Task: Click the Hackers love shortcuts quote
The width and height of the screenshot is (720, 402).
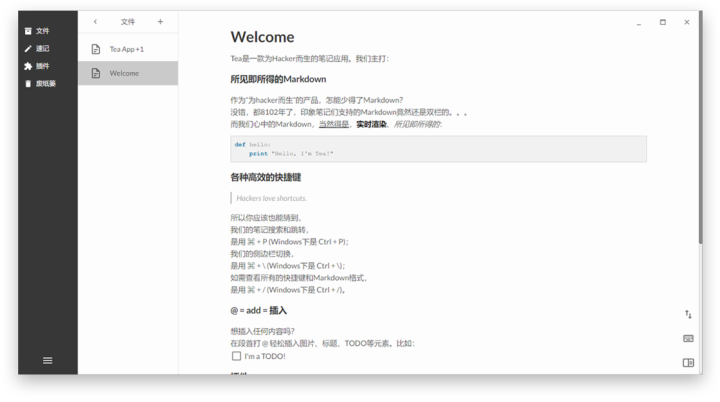Action: (x=271, y=198)
